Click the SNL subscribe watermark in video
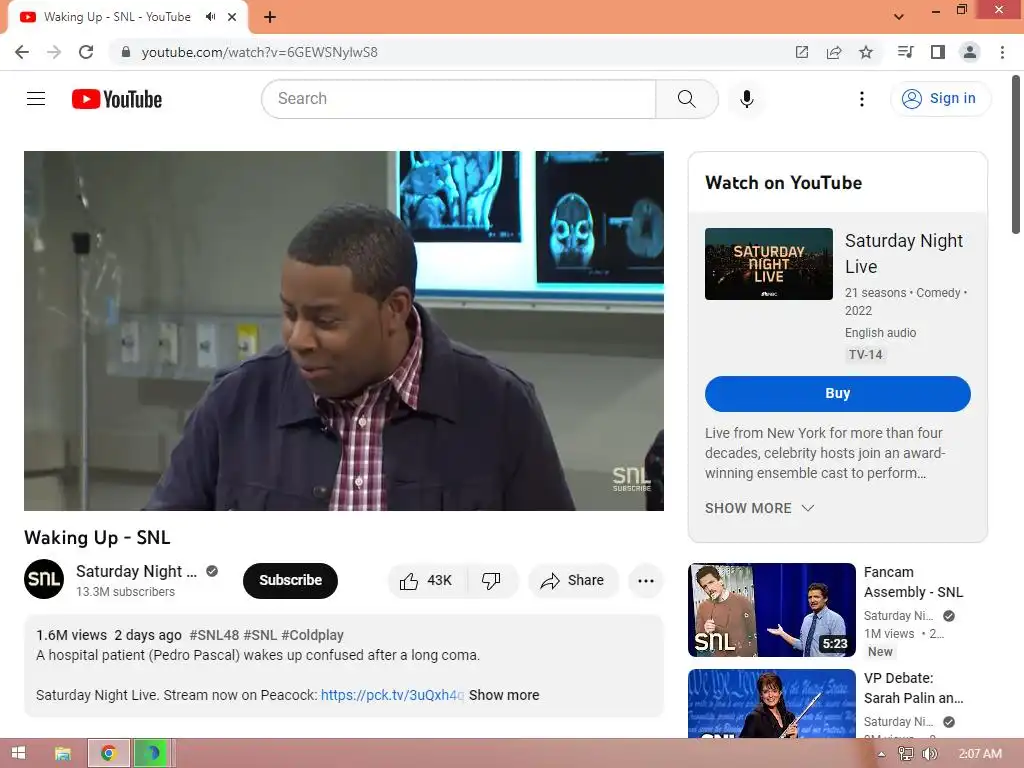 632,479
